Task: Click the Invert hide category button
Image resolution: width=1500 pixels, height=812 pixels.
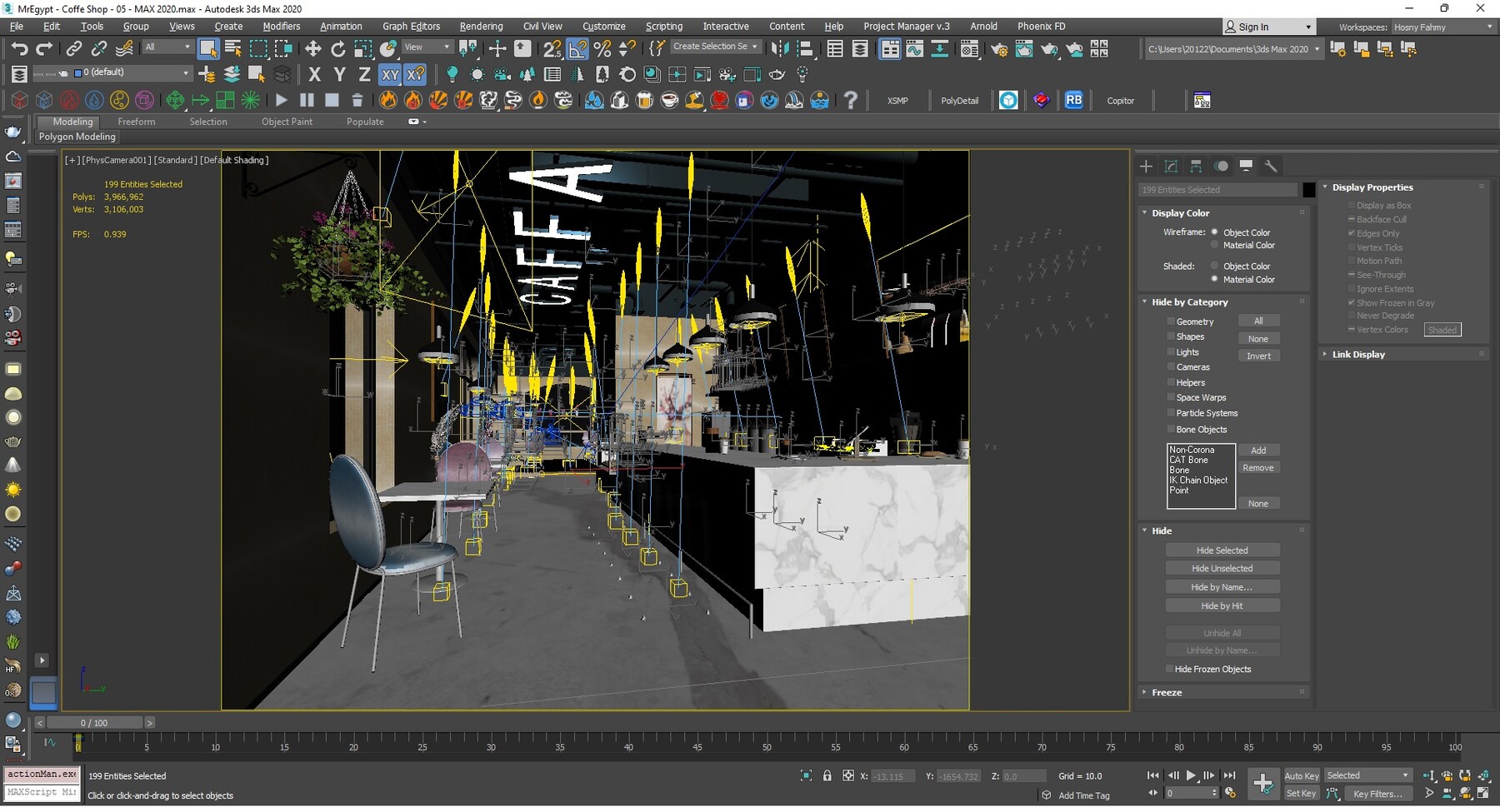Action: pyautogui.click(x=1258, y=356)
